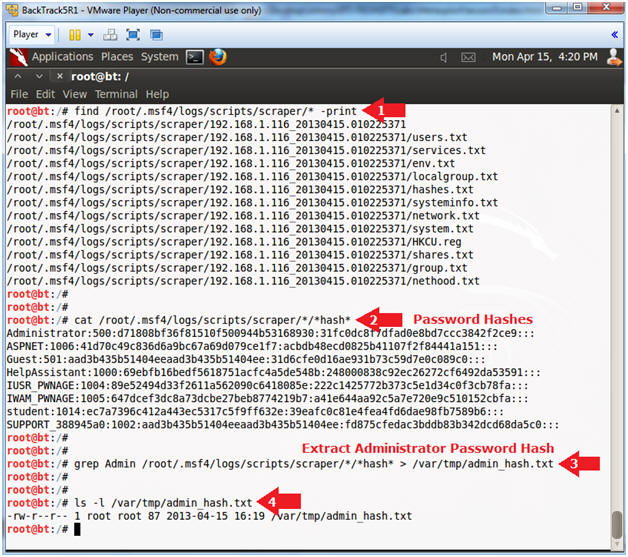Collapse the VMware toolbar double chevron
The width and height of the screenshot is (628, 557).
pyautogui.click(x=614, y=35)
